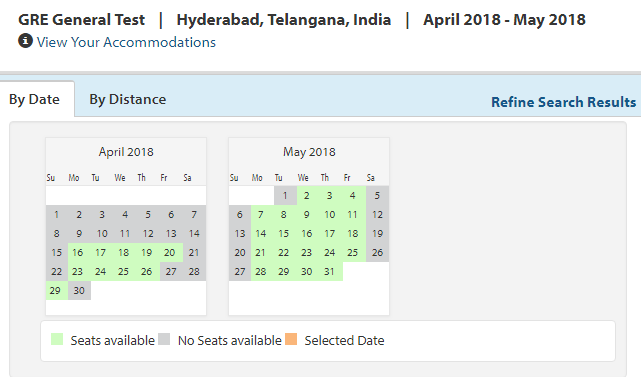Click unavailable date April 27
The image size is (641, 377).
[171, 272]
